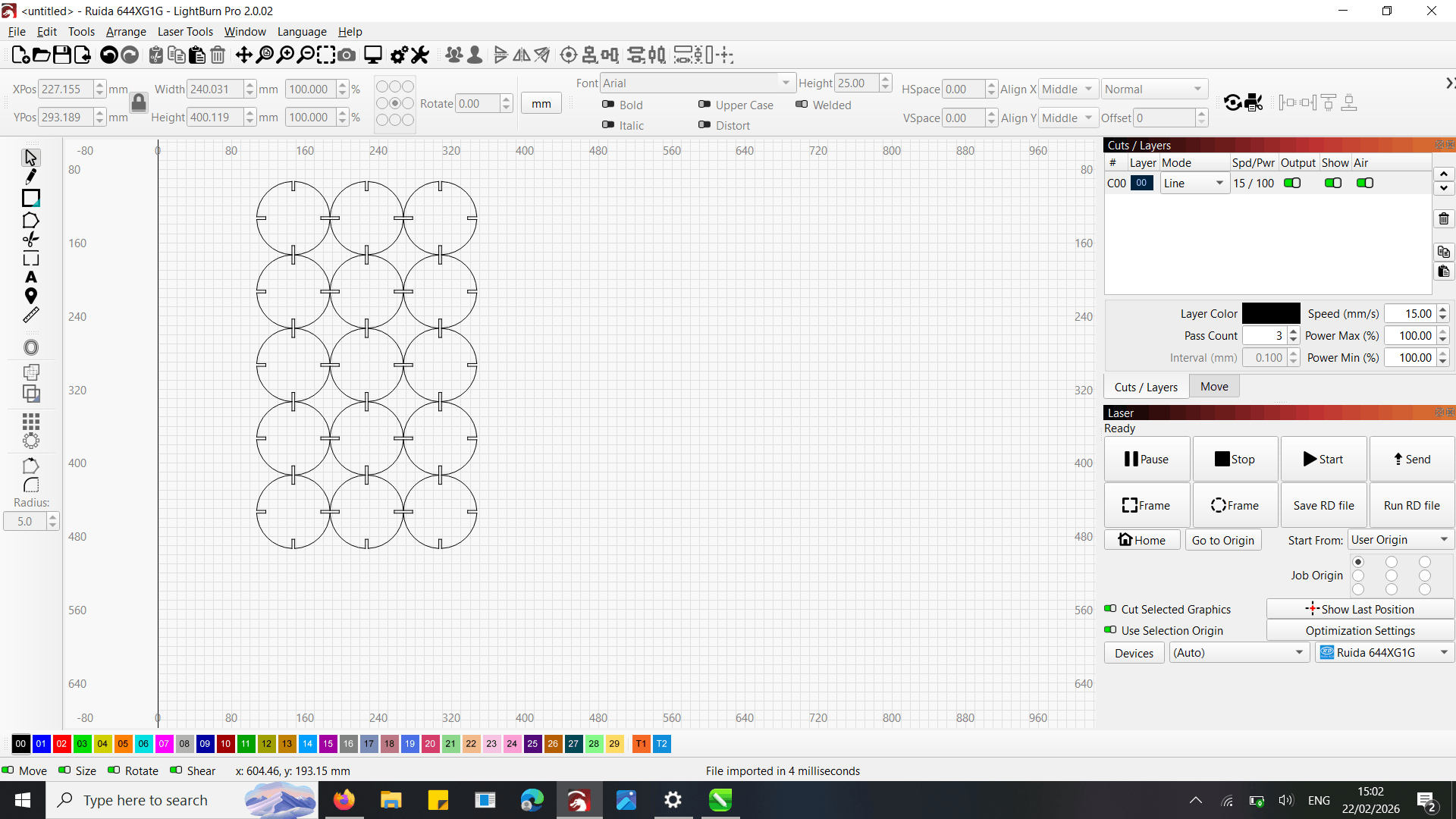Click the Optimization Settings button
The width and height of the screenshot is (1456, 819).
1360,631
